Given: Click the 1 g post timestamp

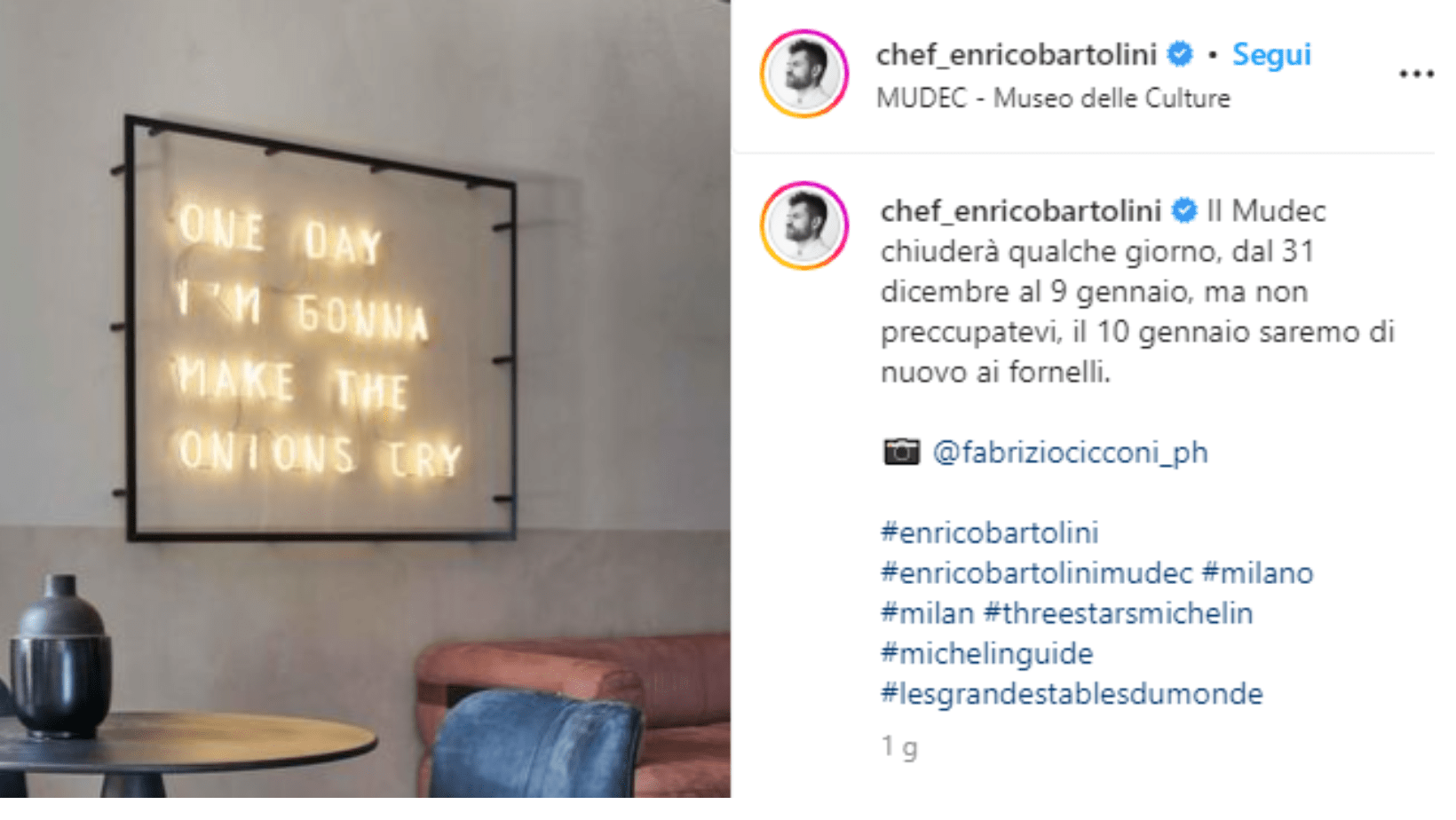Looking at the screenshot, I should [899, 747].
